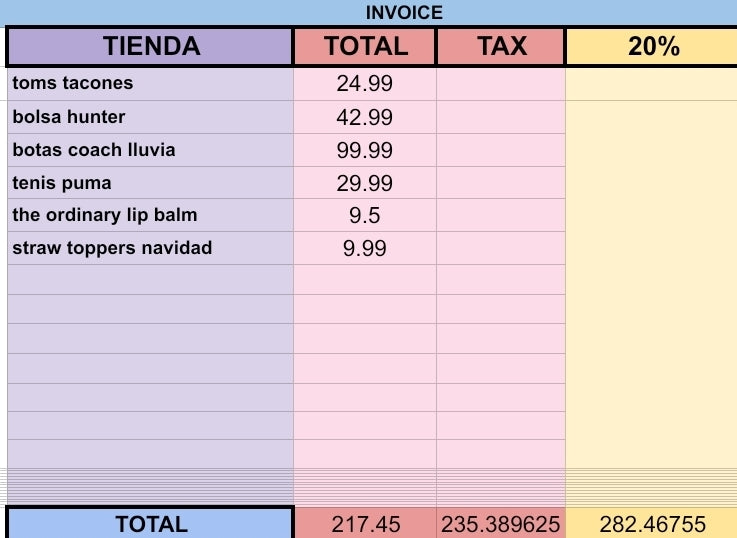Click the TAX column header
This screenshot has width=737, height=538.
click(x=501, y=46)
